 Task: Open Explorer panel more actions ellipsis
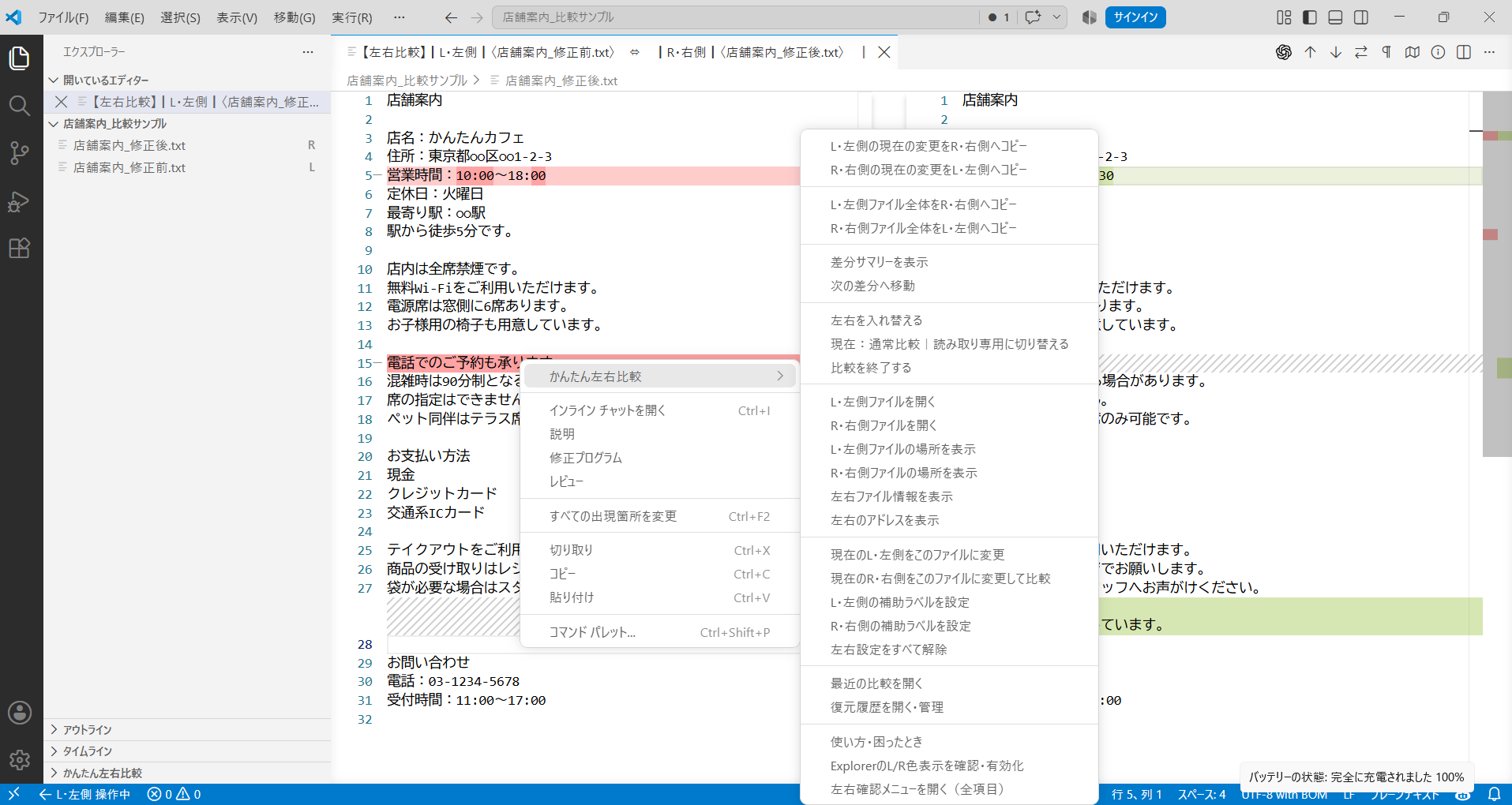pyautogui.click(x=308, y=52)
